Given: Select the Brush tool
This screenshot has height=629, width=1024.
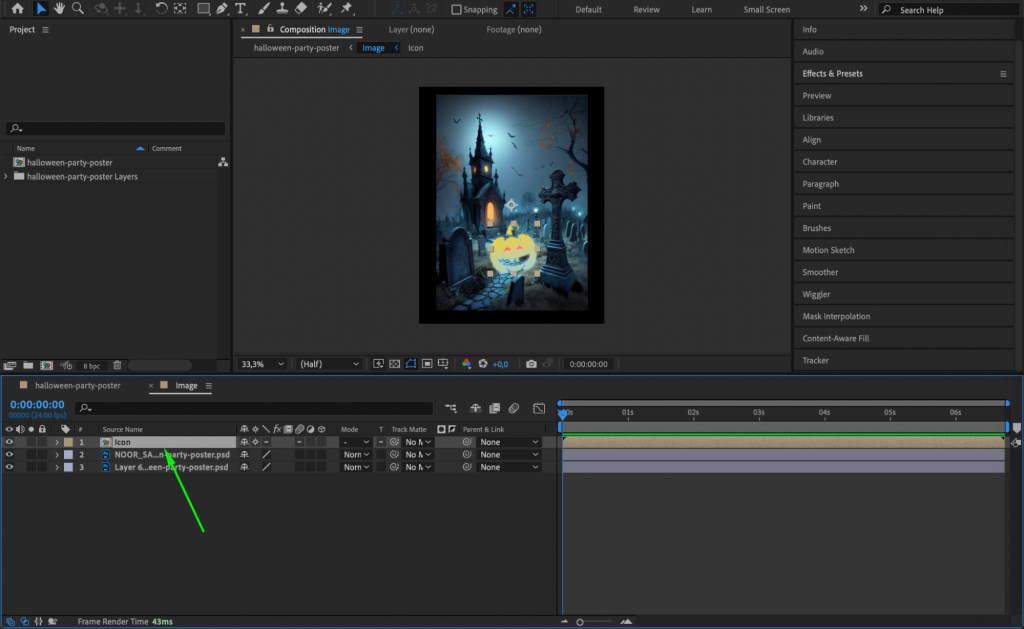Looking at the screenshot, I should pos(262,9).
